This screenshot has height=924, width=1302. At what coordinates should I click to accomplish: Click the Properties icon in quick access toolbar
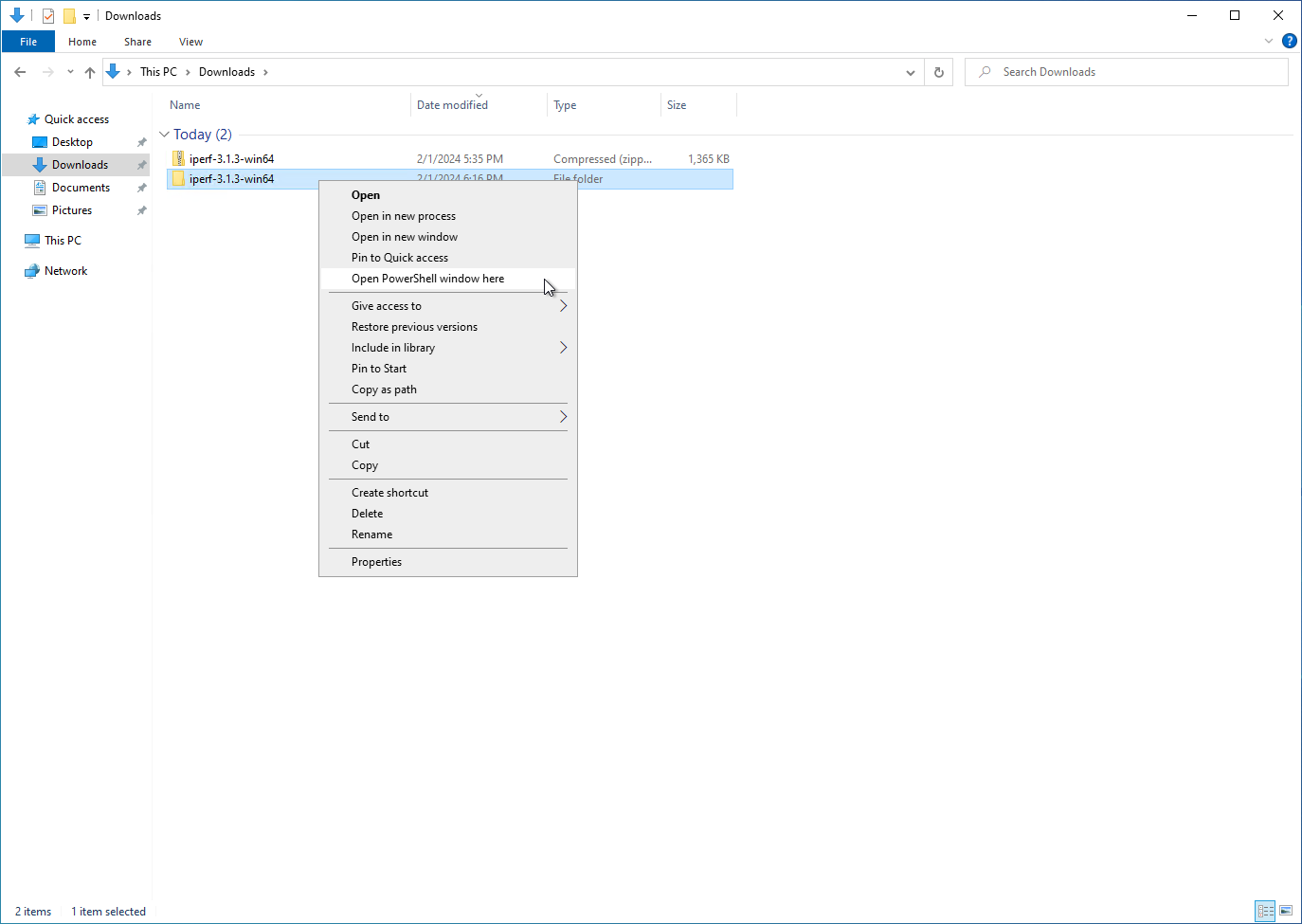click(48, 16)
